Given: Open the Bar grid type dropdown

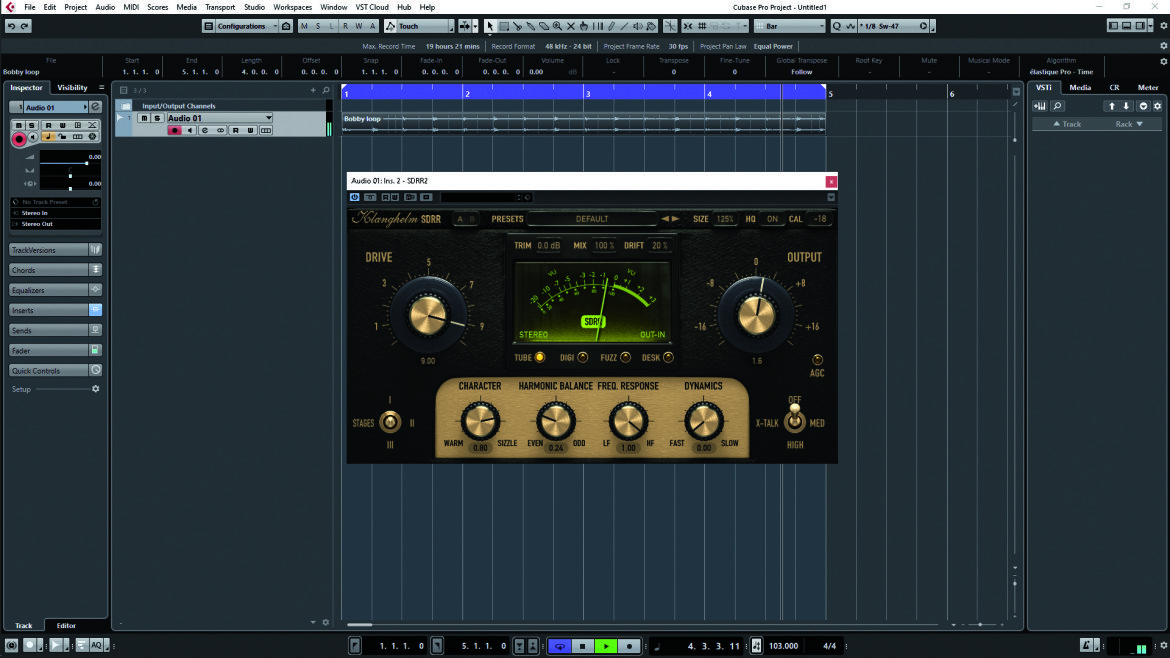Looking at the screenshot, I should [789, 26].
